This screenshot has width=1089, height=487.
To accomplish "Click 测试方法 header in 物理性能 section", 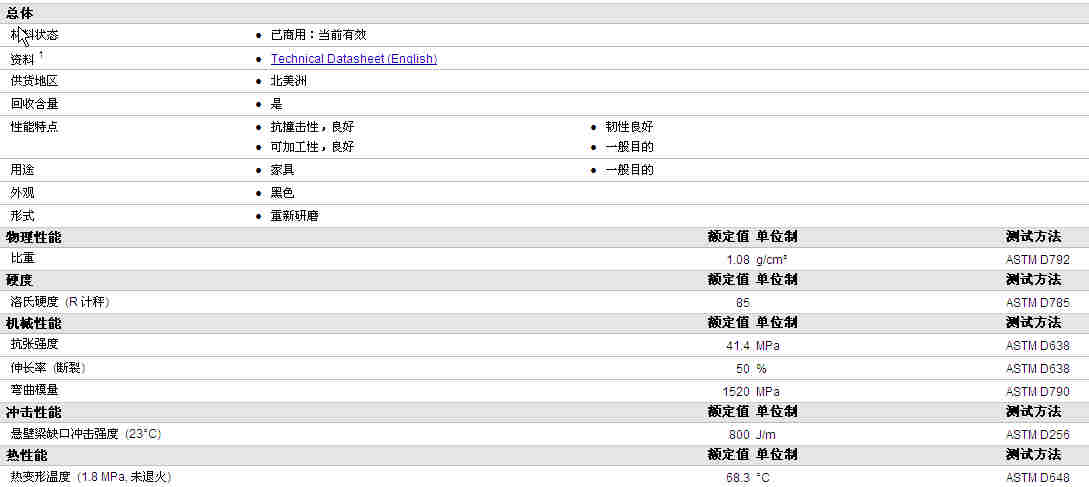I will pos(1033,237).
